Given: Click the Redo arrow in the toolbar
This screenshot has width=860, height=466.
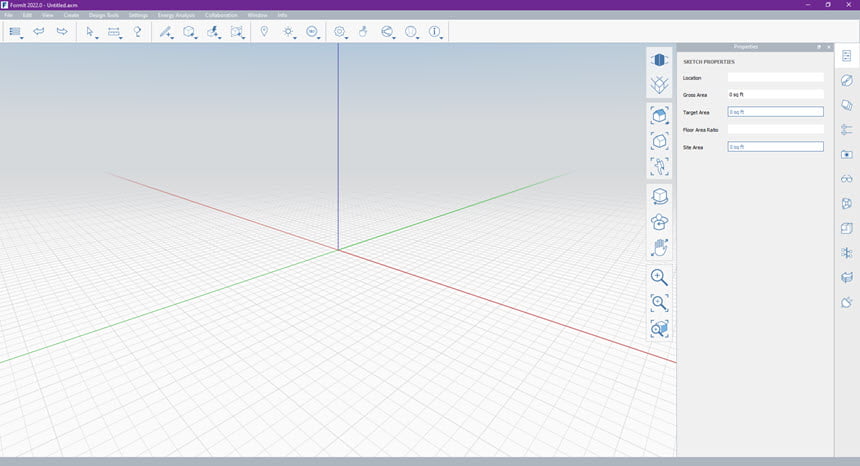Looking at the screenshot, I should [x=62, y=31].
